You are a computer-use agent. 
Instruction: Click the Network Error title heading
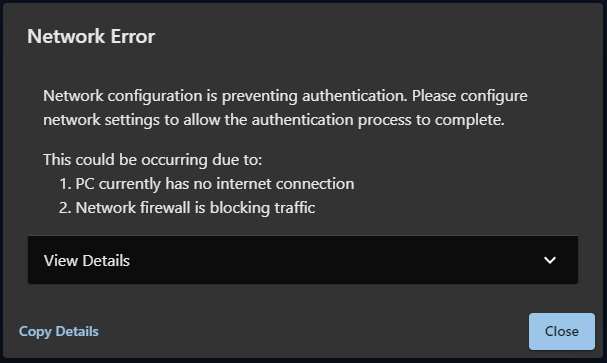(91, 37)
